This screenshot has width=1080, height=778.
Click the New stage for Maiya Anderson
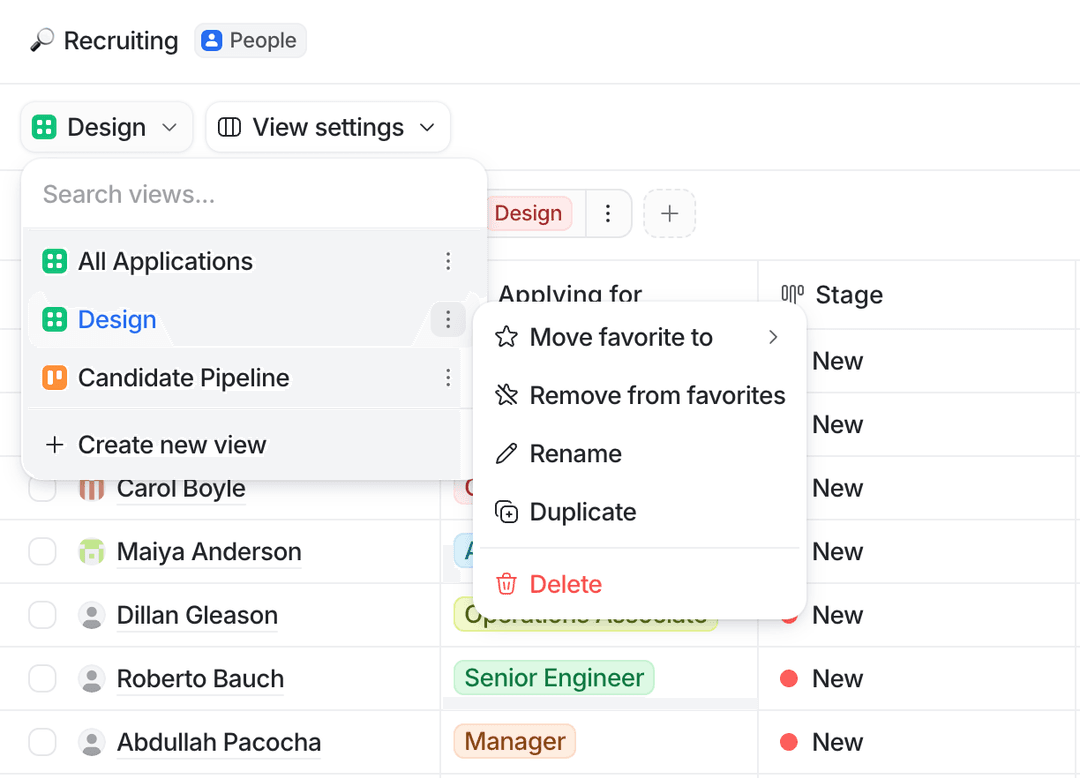pyautogui.click(x=837, y=551)
